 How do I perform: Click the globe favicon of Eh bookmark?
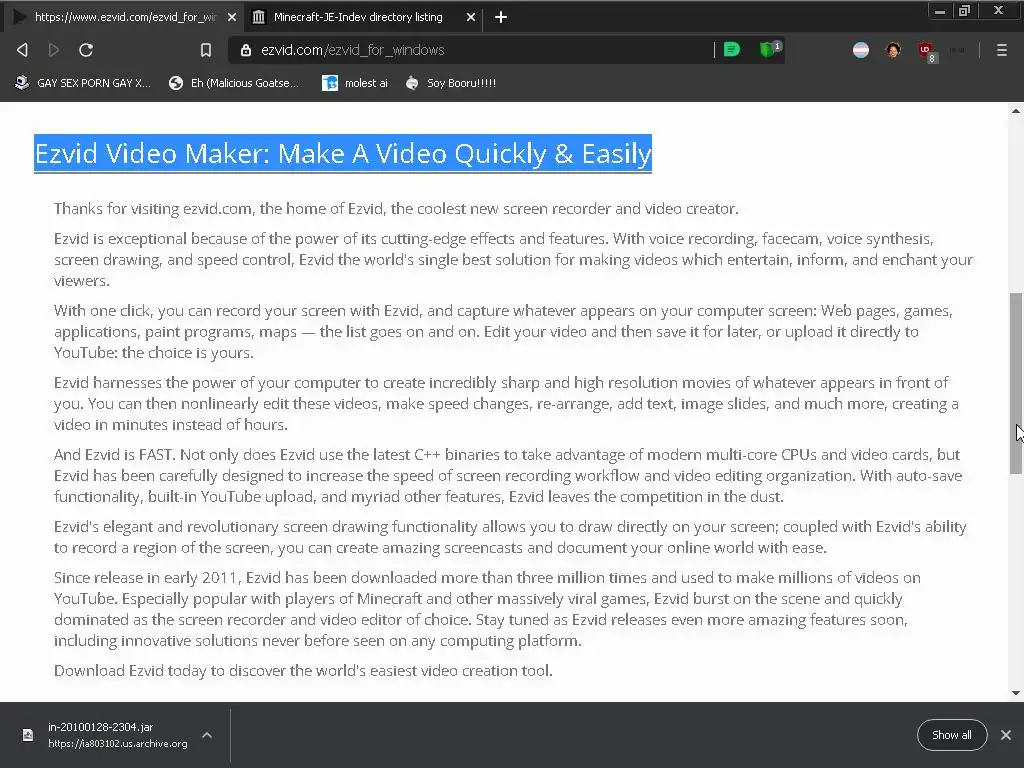tap(176, 83)
